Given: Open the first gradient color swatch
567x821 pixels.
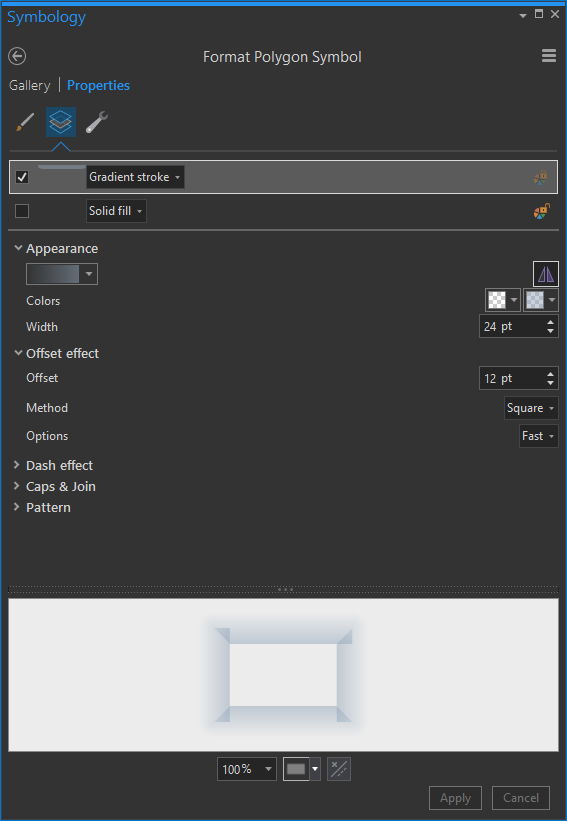Looking at the screenshot, I should (x=503, y=300).
